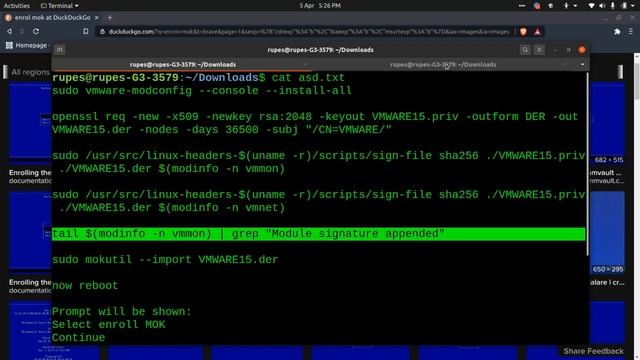Viewport: 640px width, 360px height.
Task: Open the 650 × 295 image thumbnail
Action: pos(607,233)
